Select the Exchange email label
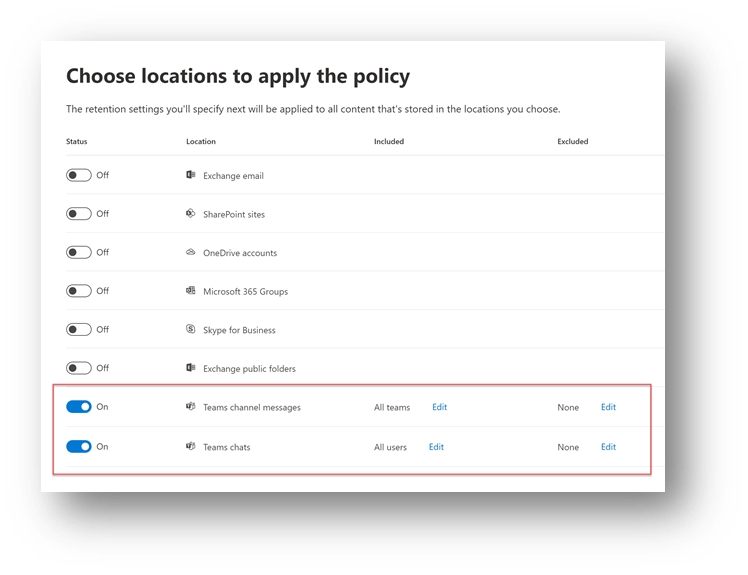Viewport: 748px width, 575px height. point(233,176)
